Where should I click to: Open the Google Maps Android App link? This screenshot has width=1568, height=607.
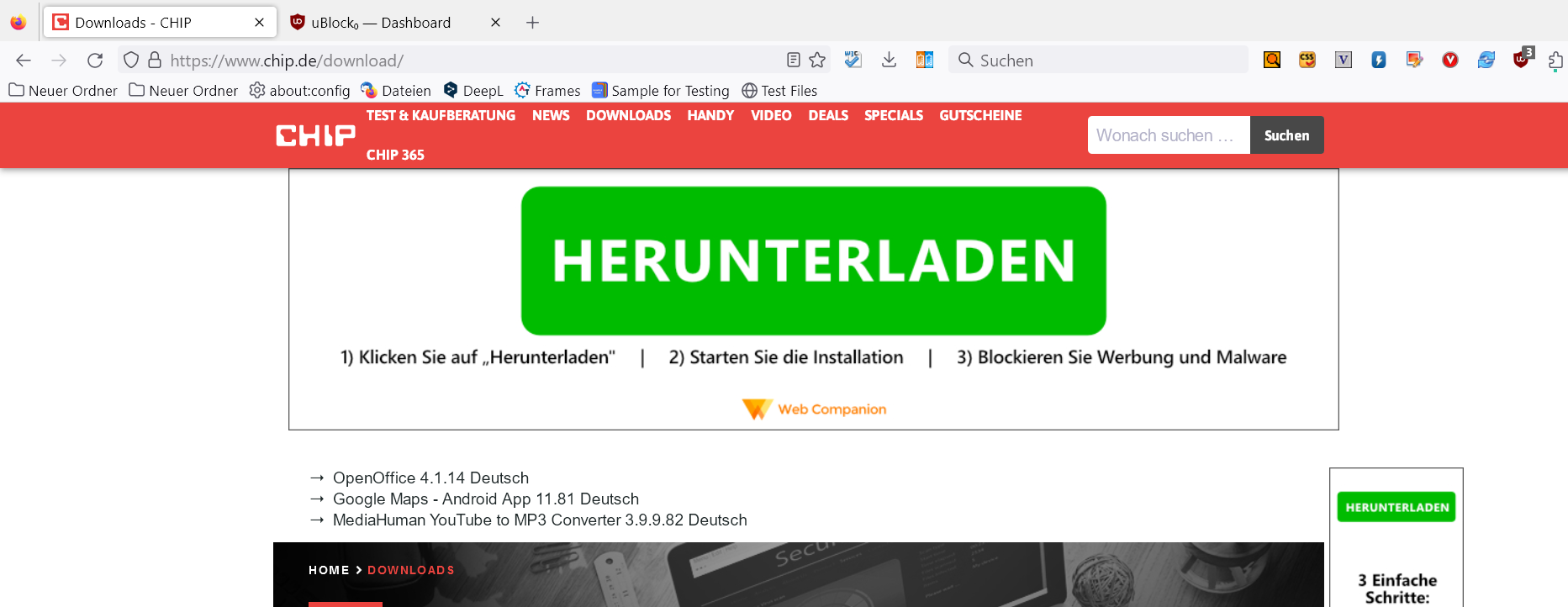coord(486,499)
